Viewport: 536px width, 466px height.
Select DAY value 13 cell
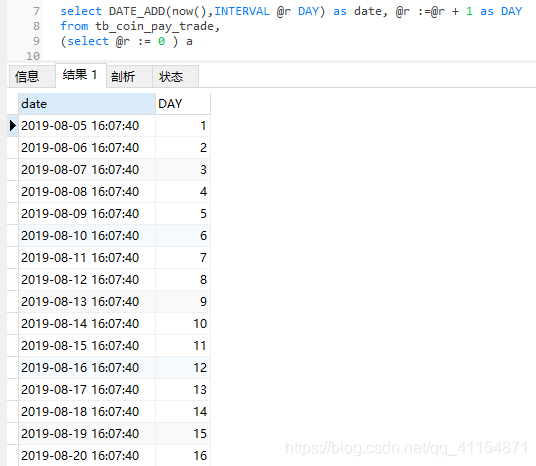pos(183,389)
